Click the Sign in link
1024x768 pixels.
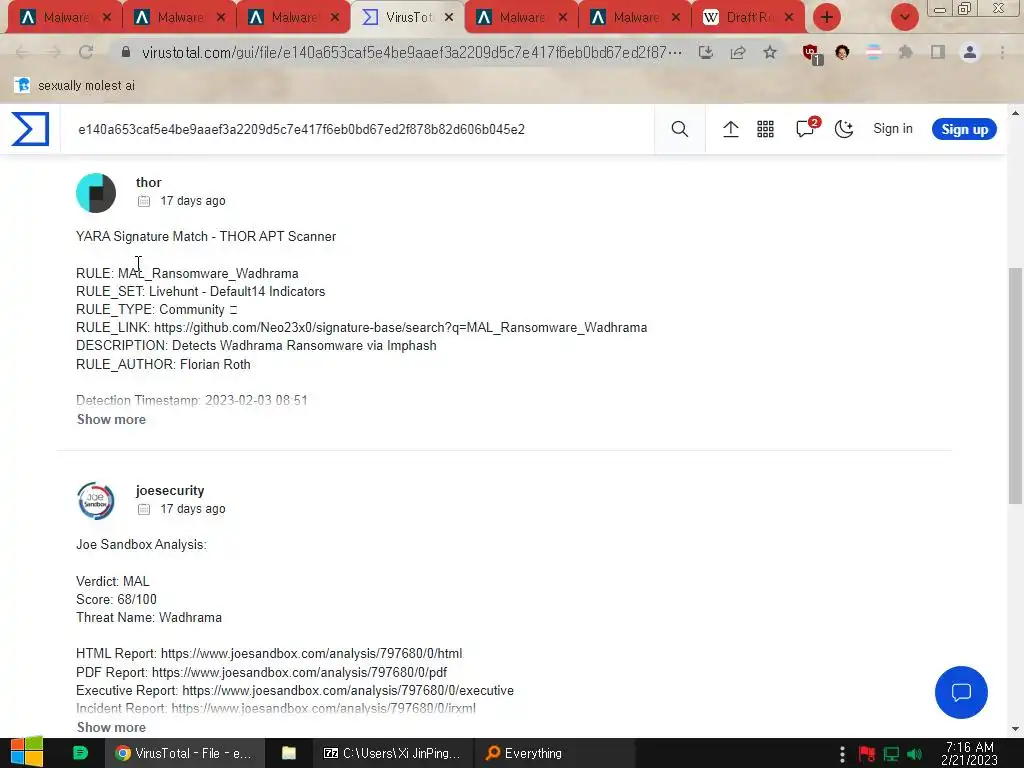[893, 129]
